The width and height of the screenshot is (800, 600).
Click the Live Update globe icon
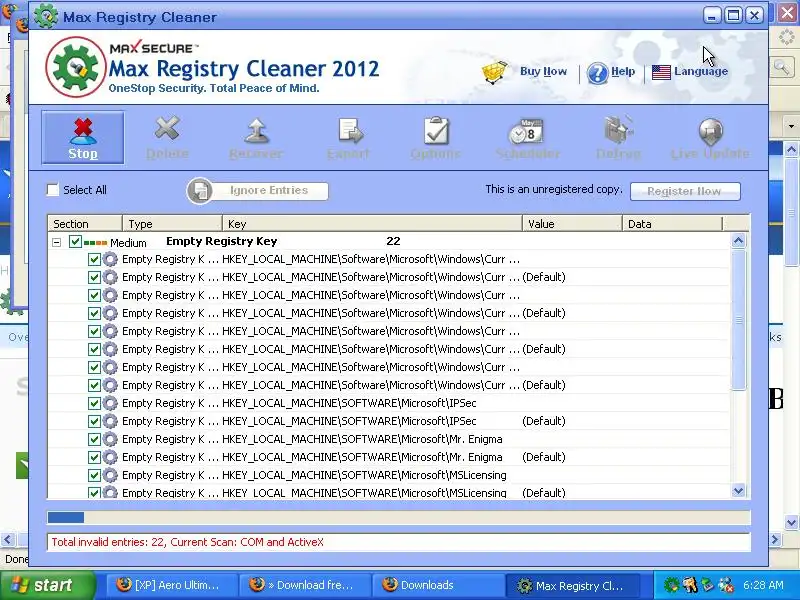pos(711,132)
